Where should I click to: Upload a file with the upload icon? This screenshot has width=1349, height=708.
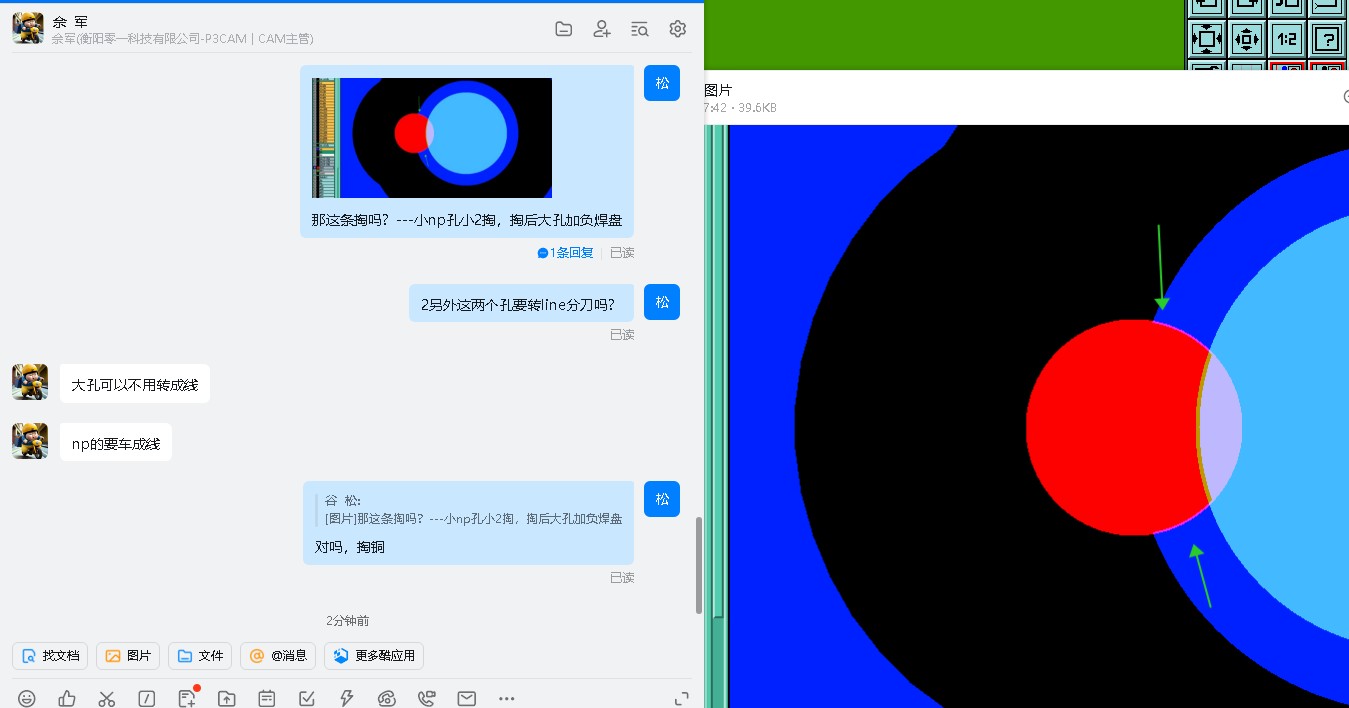[x=227, y=698]
